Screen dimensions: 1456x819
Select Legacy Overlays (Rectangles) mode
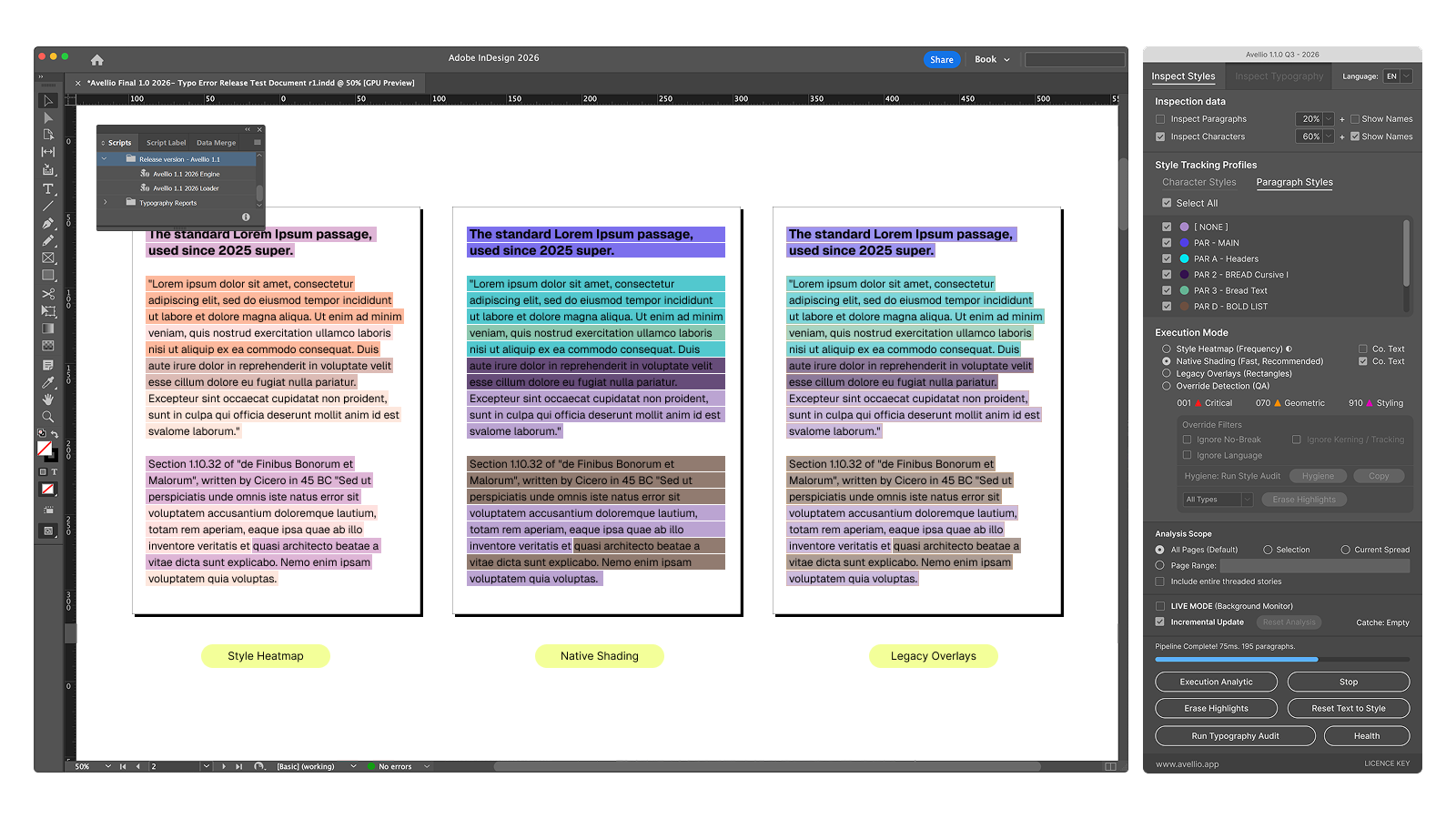(1167, 373)
